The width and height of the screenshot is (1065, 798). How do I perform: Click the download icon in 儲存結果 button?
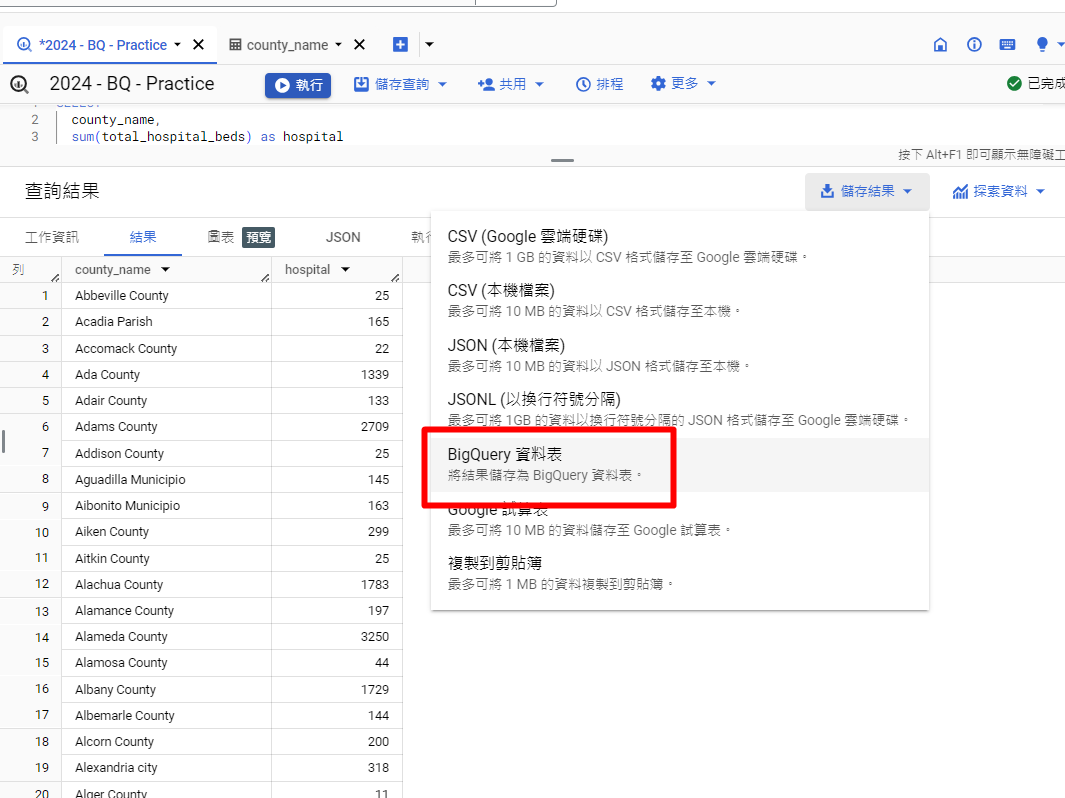point(827,191)
